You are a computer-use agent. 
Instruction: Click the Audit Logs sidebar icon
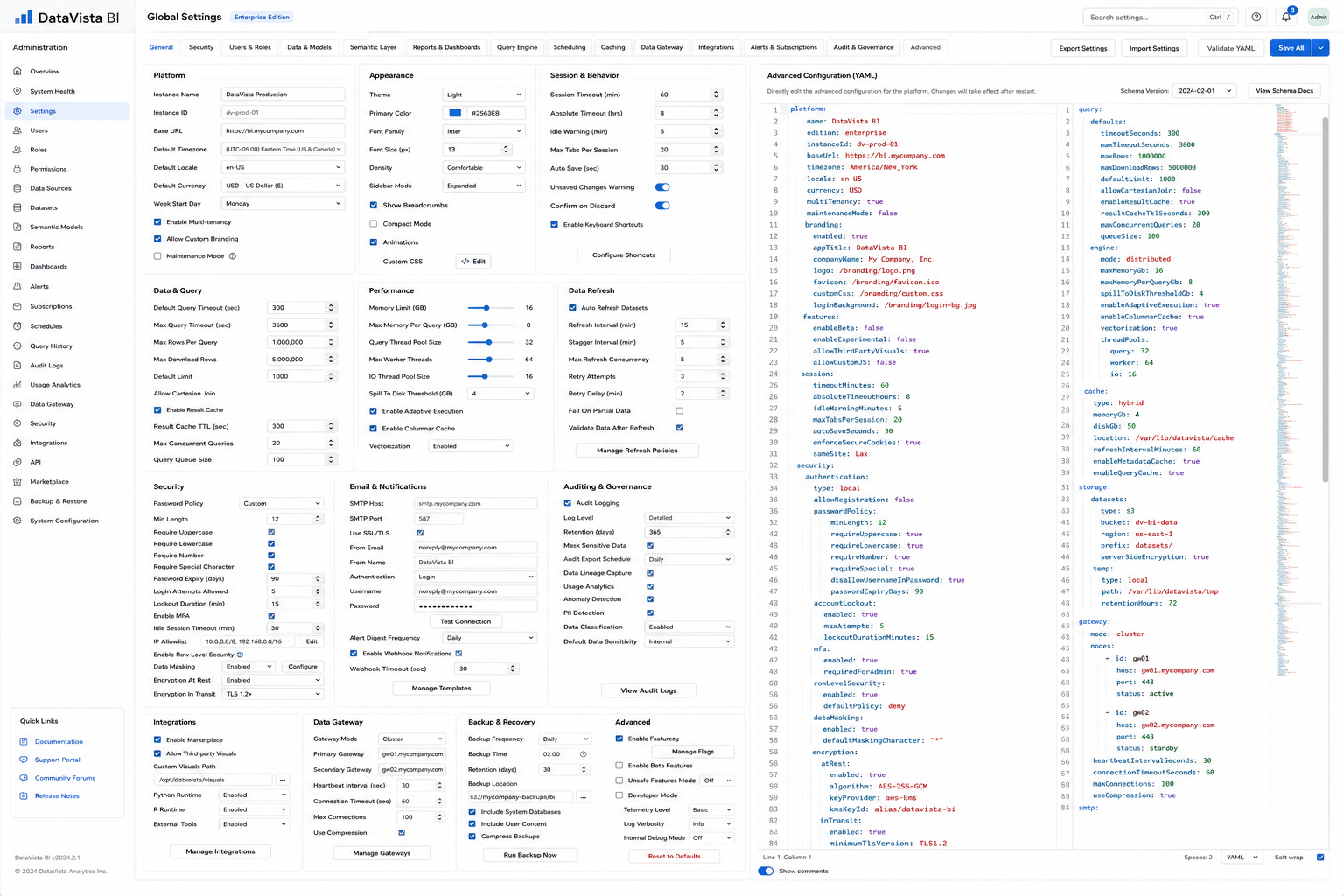point(17,366)
